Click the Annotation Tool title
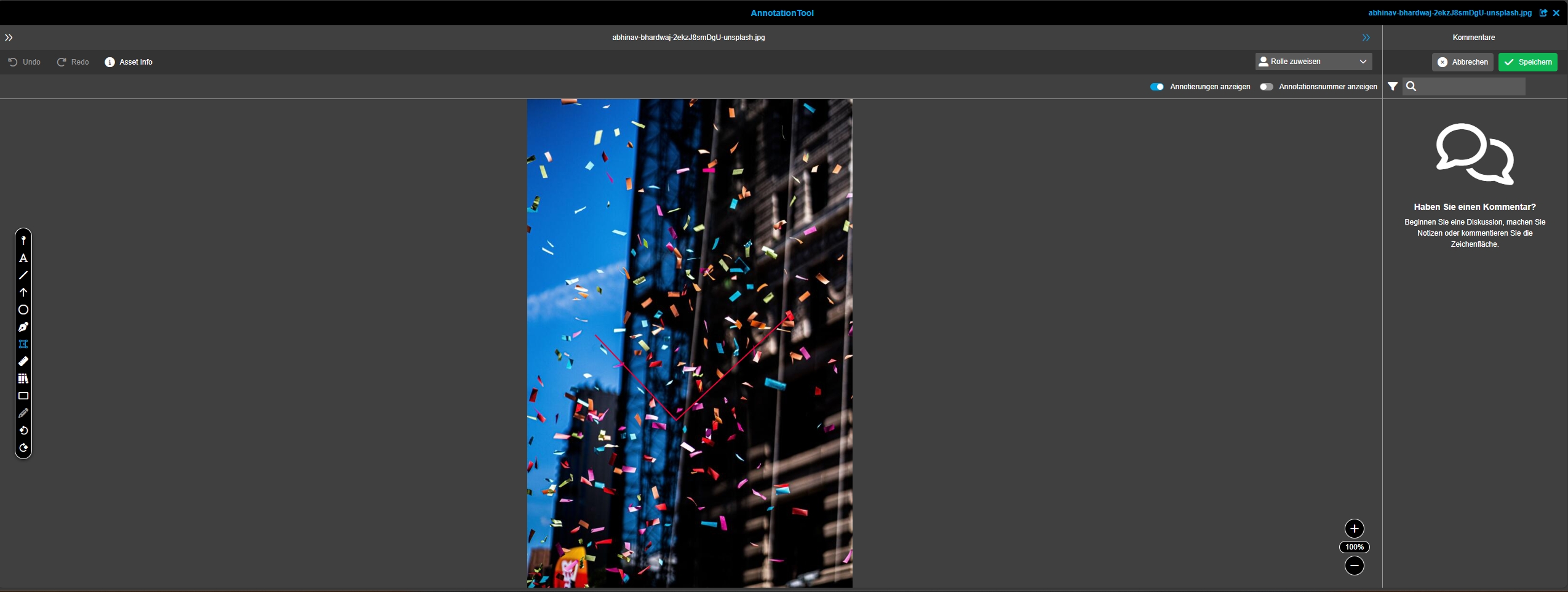Viewport: 1568px width, 592px height. 782,13
